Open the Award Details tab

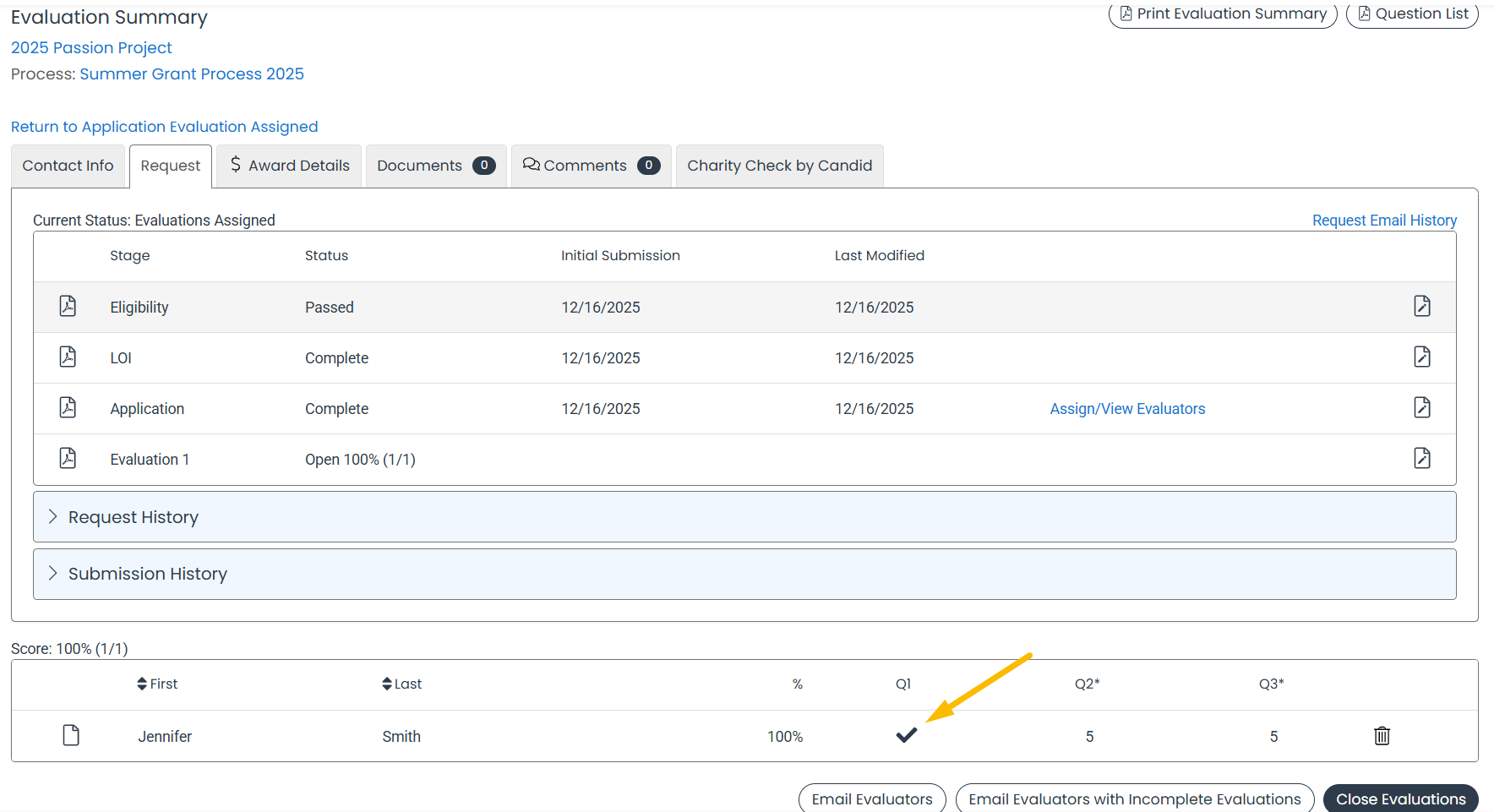pos(289,166)
